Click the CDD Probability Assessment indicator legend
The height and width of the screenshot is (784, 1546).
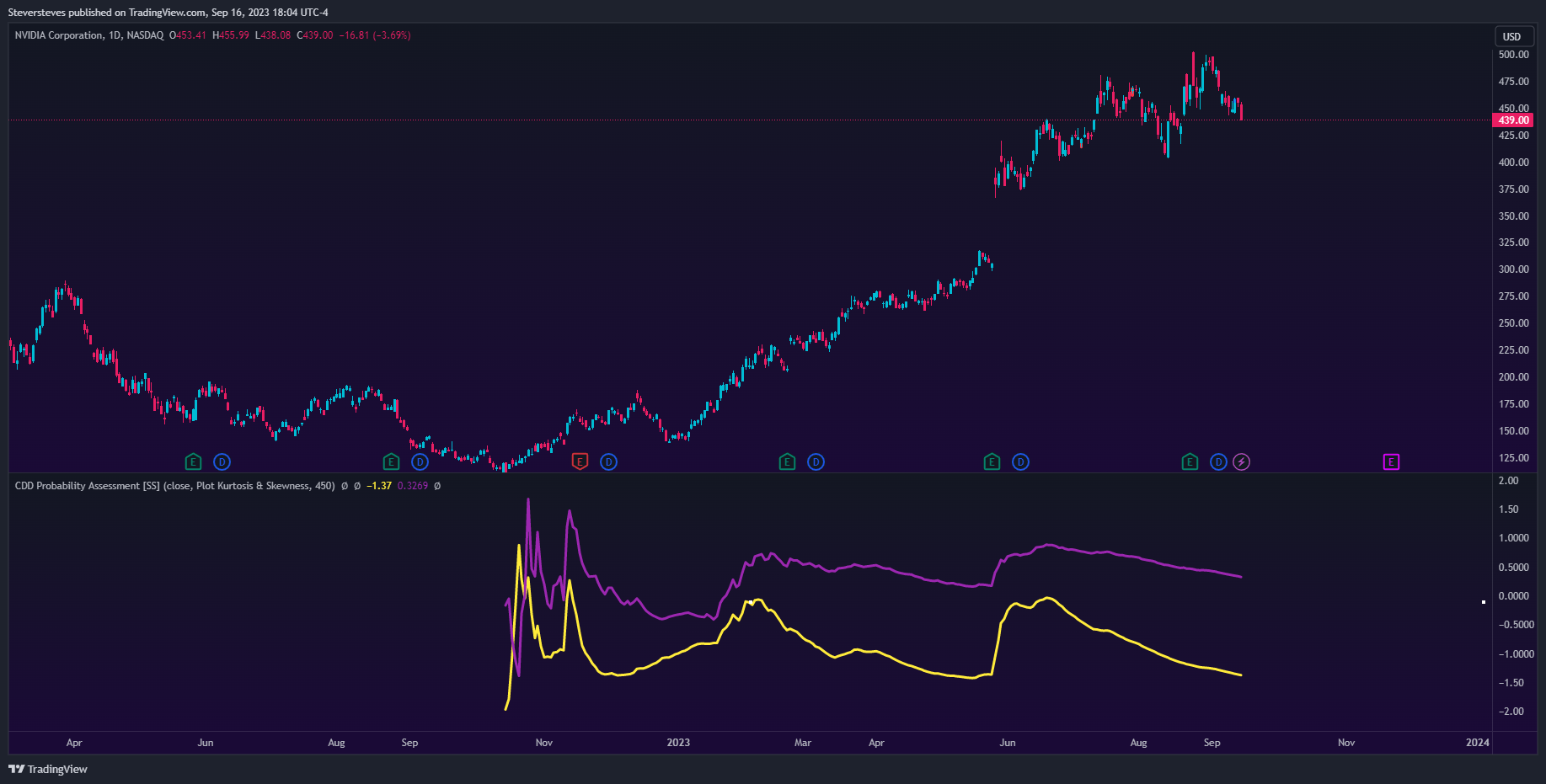point(174,486)
